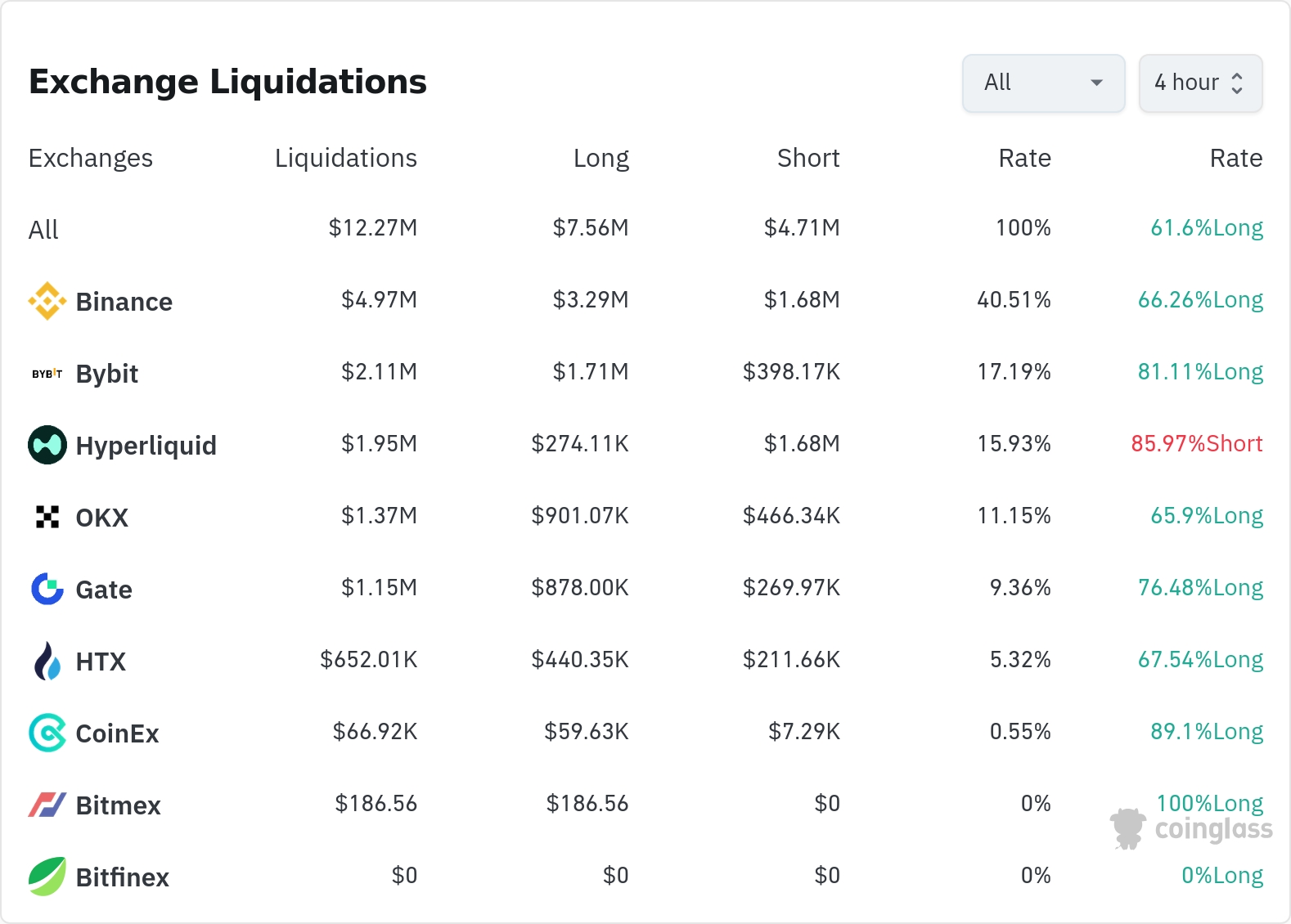1291x924 pixels.
Task: Sort by Short column header
Action: pyautogui.click(x=807, y=158)
